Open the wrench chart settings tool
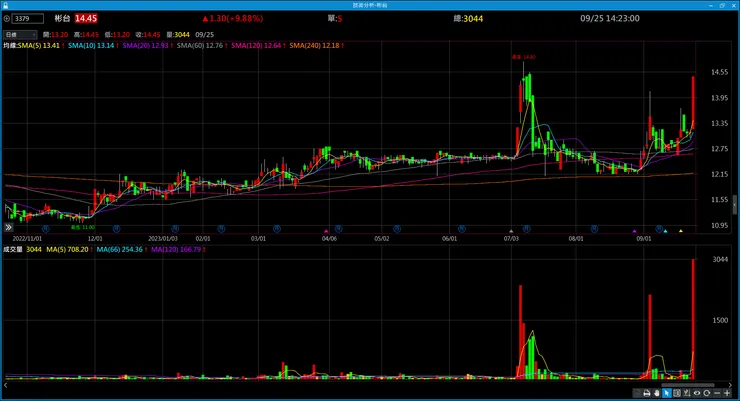Image resolution: width=740 pixels, height=401 pixels. [x=687, y=393]
